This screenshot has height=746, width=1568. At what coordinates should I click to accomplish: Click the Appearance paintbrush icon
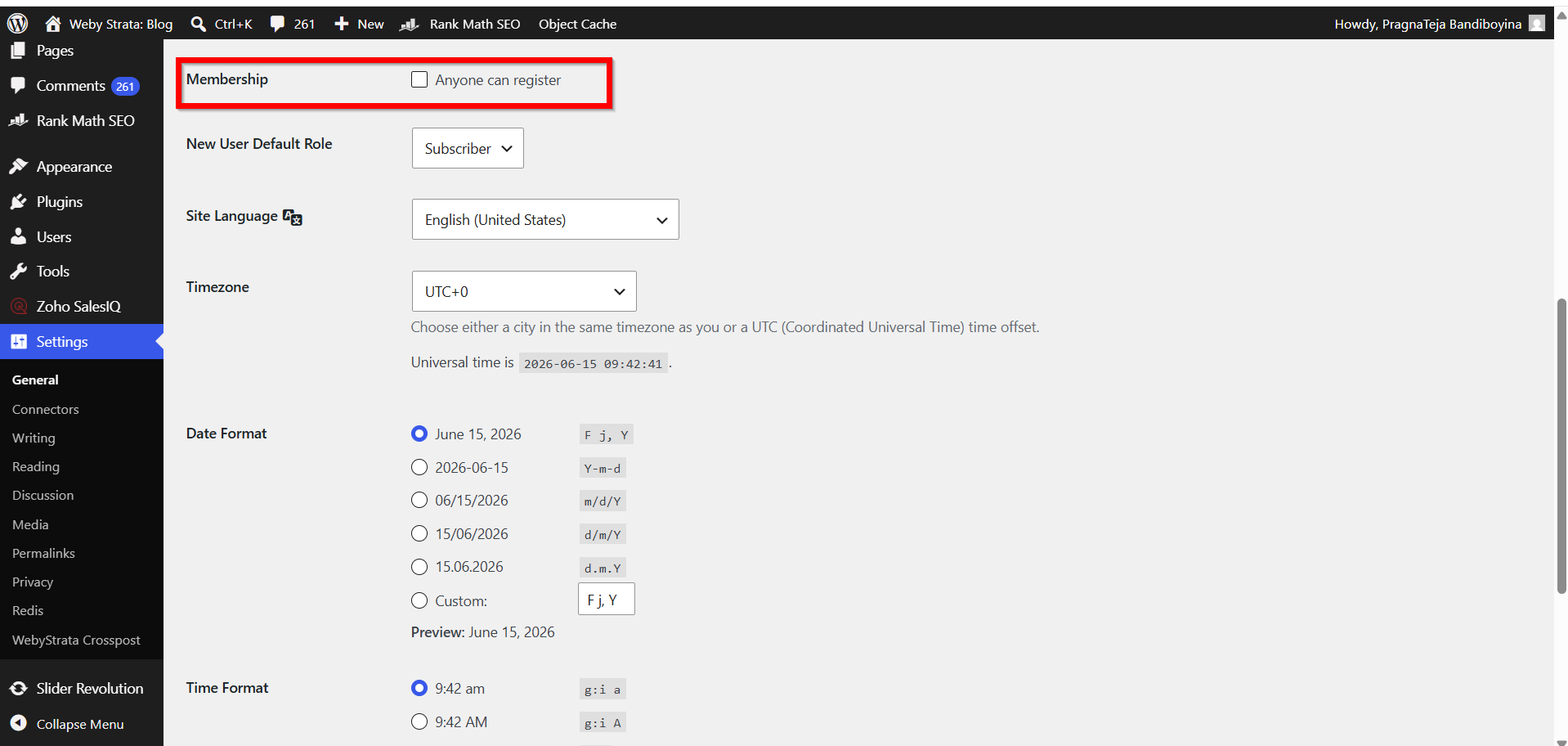(x=18, y=166)
